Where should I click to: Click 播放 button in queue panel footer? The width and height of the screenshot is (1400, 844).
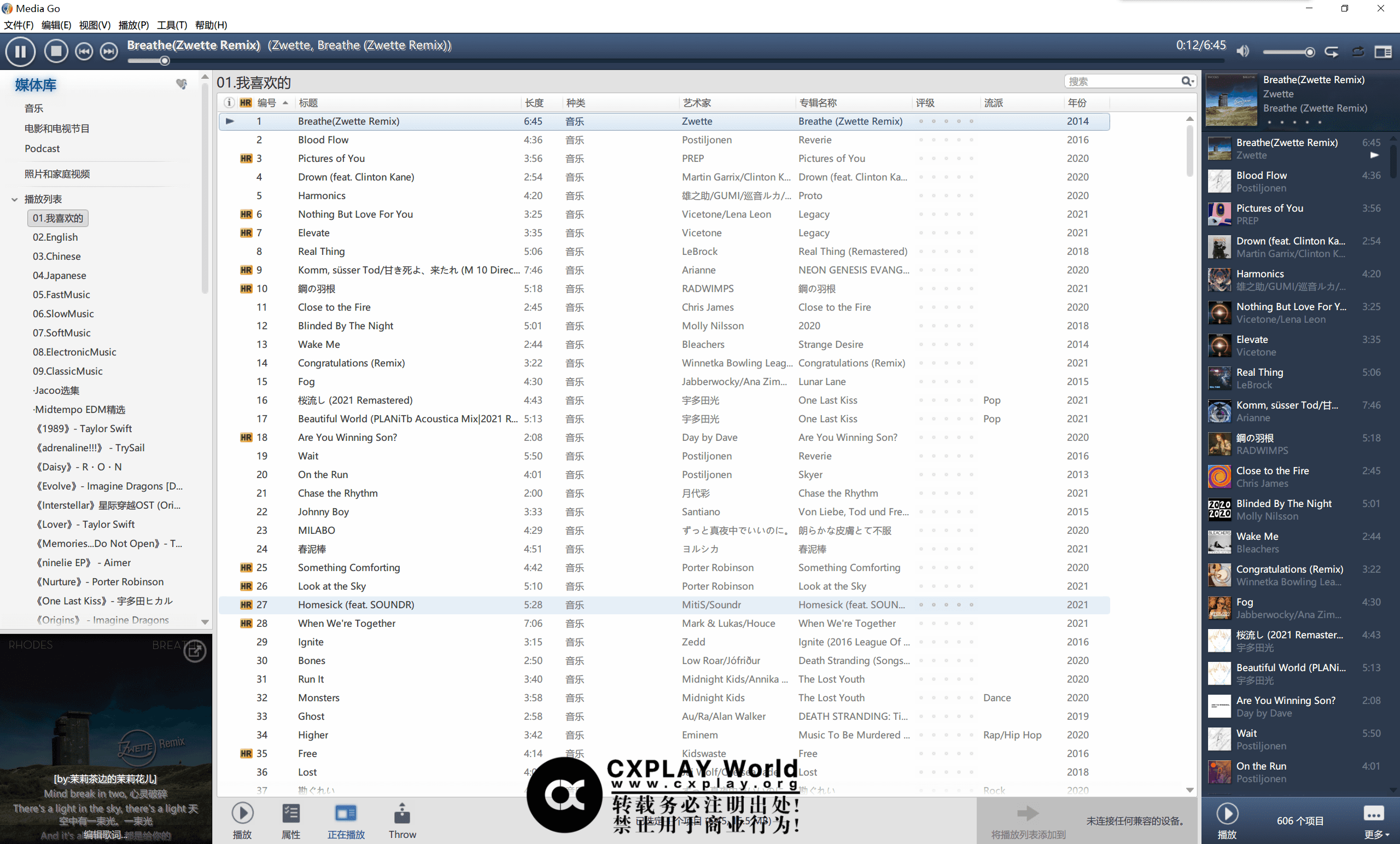point(1227,821)
